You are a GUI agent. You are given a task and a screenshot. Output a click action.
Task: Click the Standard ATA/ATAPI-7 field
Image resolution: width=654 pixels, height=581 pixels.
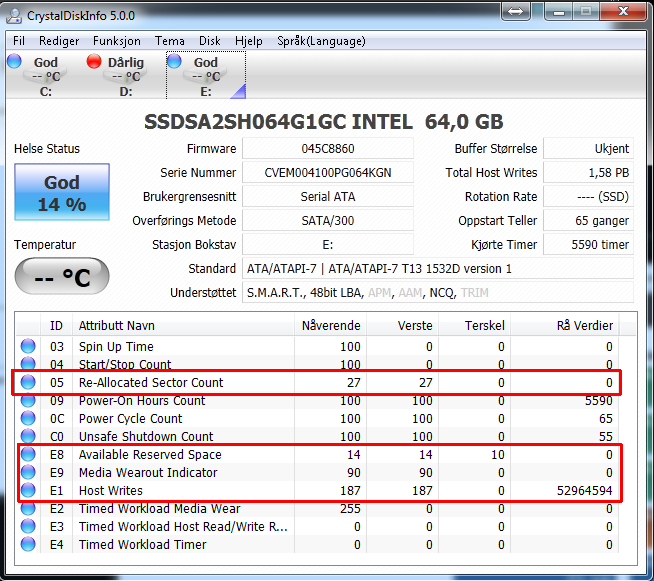pyautogui.click(x=438, y=269)
